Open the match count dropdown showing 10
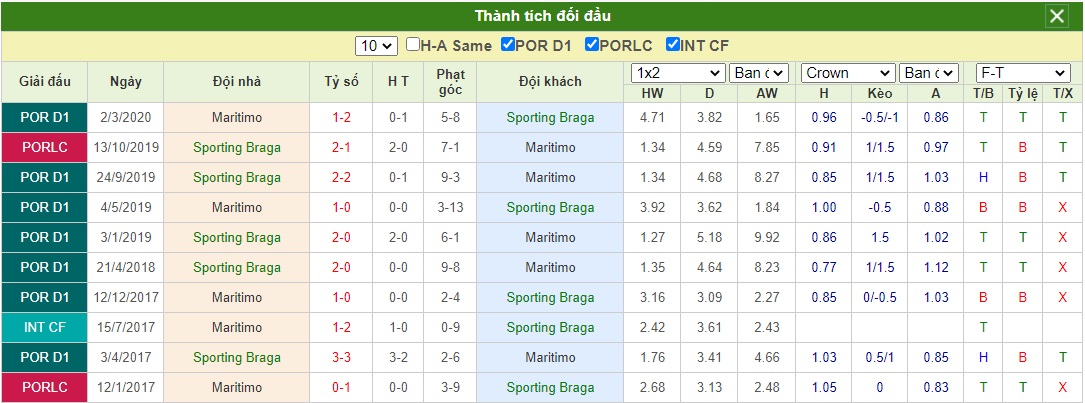Image resolution: width=1085 pixels, height=403 pixels. click(377, 46)
